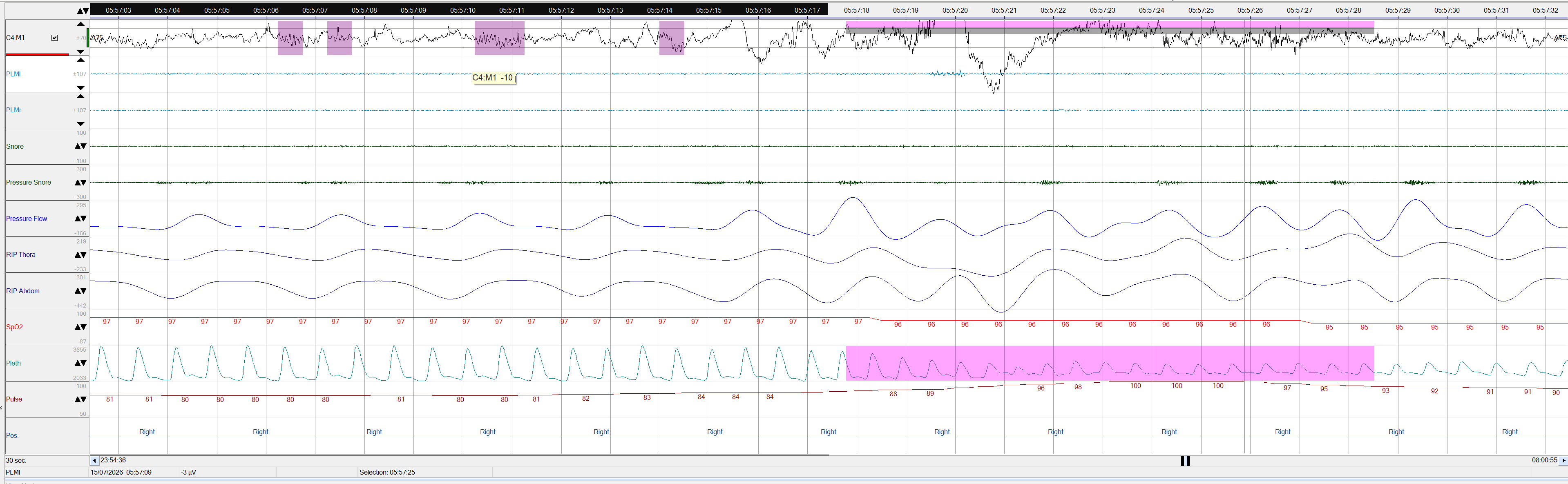Select the Pleth channel label
This screenshot has width=1568, height=484.
13,364
